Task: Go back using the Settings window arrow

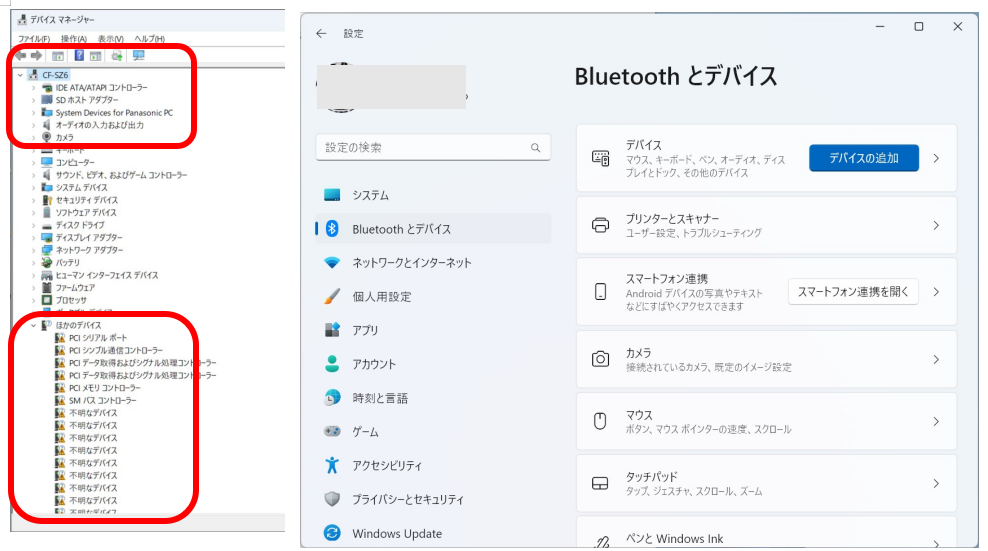Action: [x=321, y=33]
